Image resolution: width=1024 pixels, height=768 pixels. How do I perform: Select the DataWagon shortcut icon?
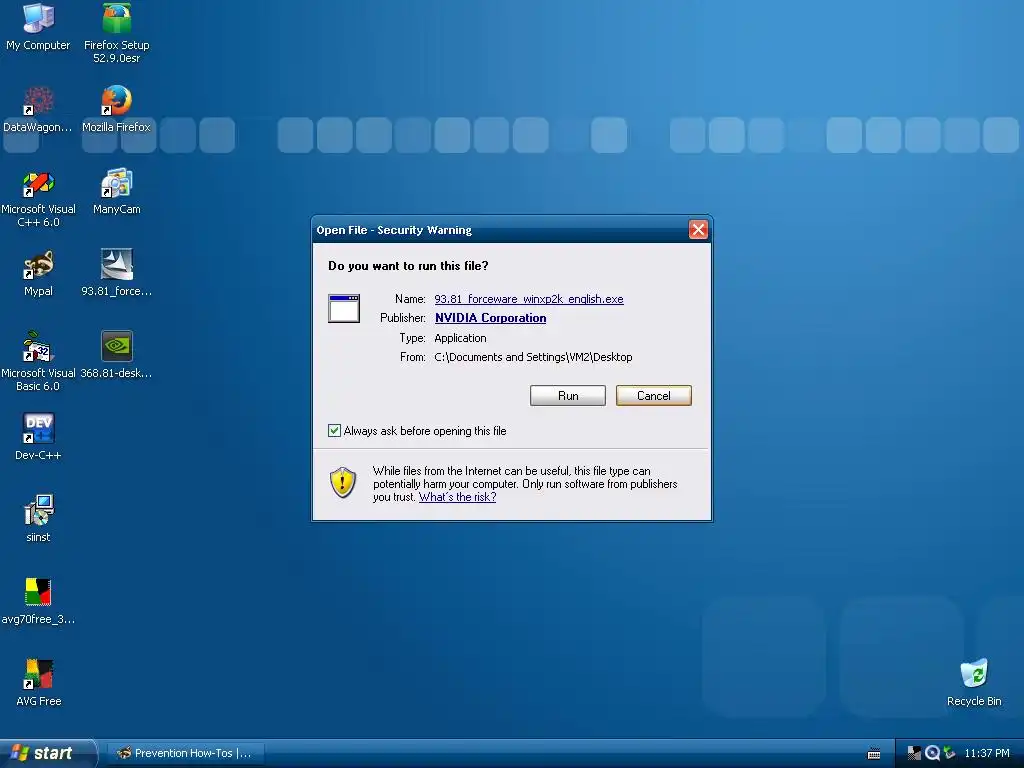click(38, 109)
